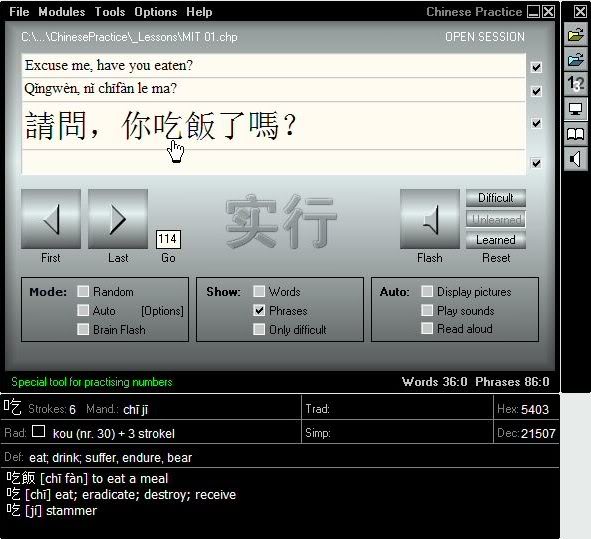Open the Help menu
The height and width of the screenshot is (539, 591).
pyautogui.click(x=199, y=12)
